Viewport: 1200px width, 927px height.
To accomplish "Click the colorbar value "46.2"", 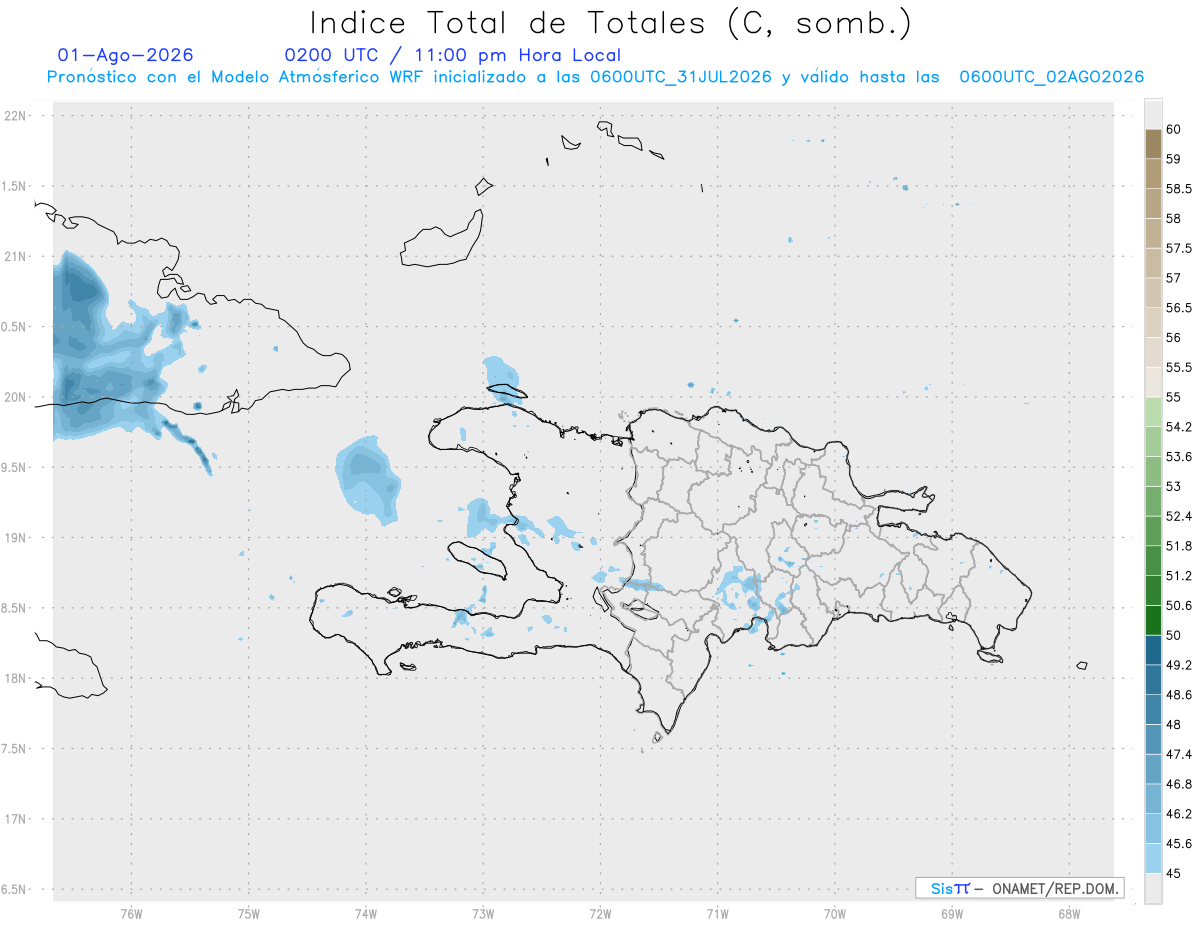I will coord(1179,814).
